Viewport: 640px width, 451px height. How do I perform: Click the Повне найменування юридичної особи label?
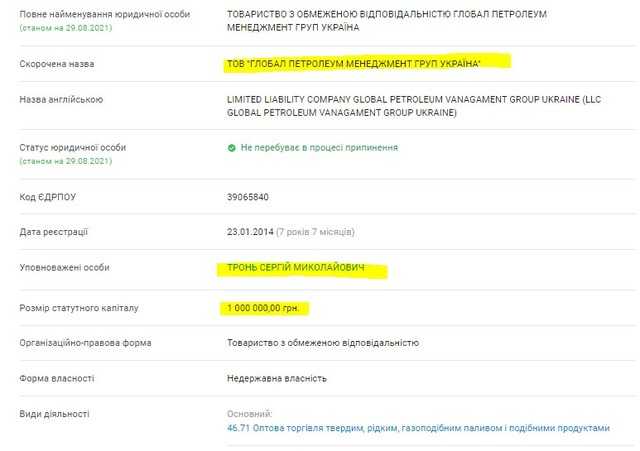click(x=105, y=14)
